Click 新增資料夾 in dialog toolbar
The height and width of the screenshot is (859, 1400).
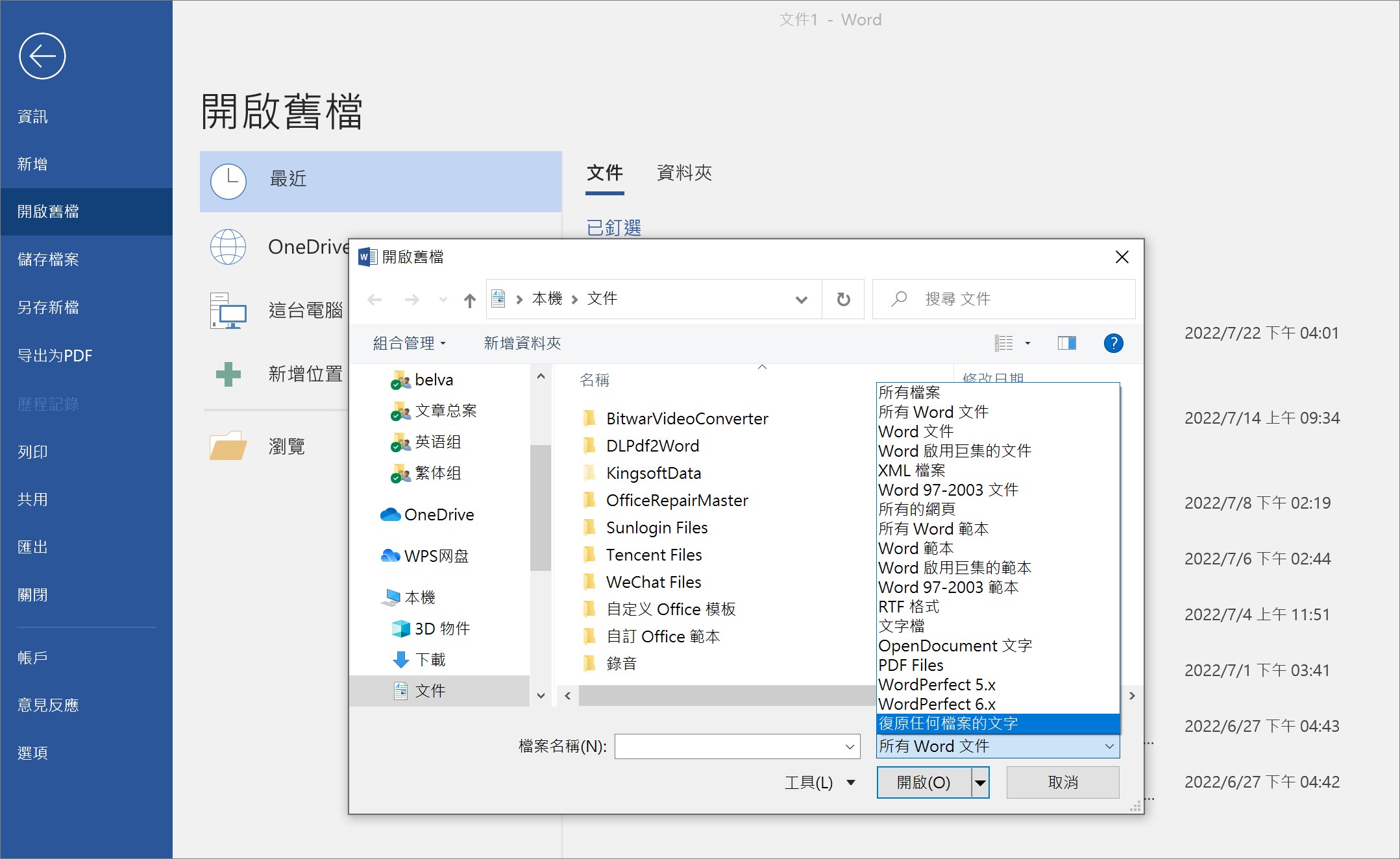(x=522, y=343)
